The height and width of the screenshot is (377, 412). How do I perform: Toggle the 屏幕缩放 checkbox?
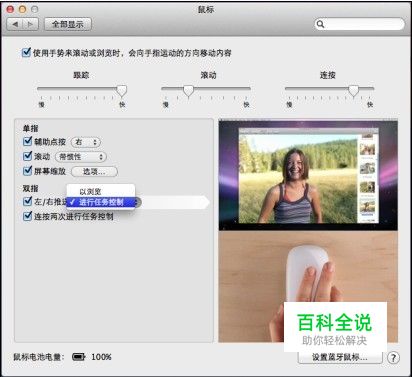pyautogui.click(x=28, y=171)
